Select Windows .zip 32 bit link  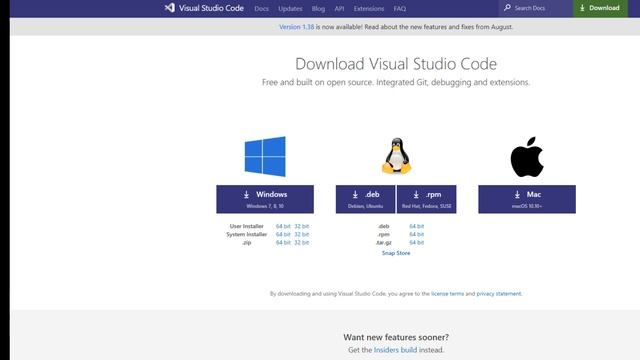302,242
